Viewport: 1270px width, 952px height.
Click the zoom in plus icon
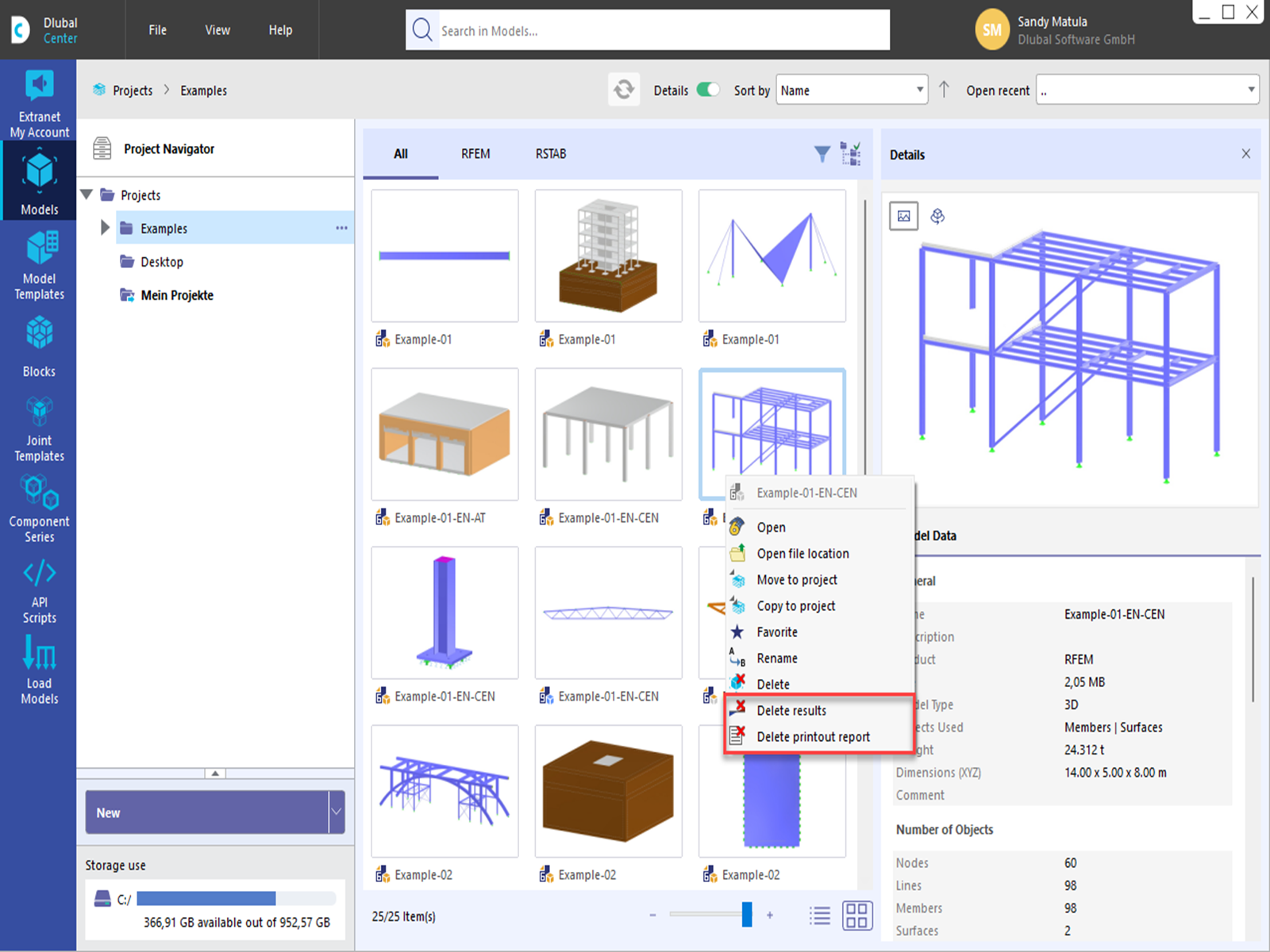click(x=769, y=916)
